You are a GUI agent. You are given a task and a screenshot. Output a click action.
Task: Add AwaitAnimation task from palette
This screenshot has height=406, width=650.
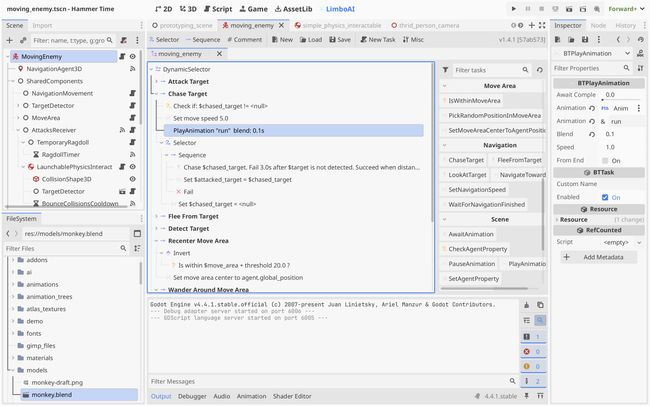[x=468, y=234]
